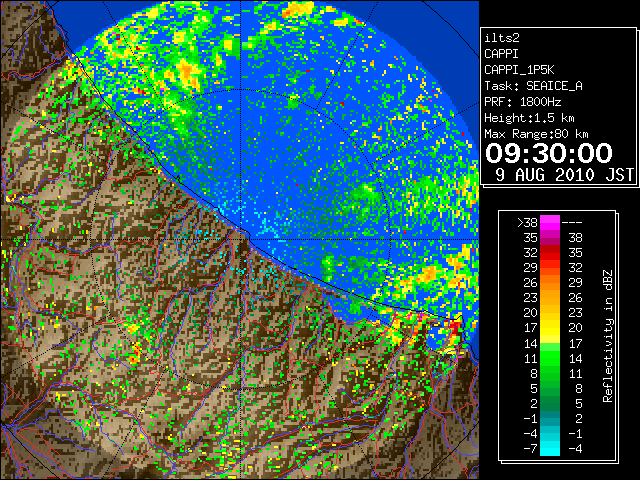Pick the yellow 17–20 dBZ legend band
640x480 pixels.
550,328
